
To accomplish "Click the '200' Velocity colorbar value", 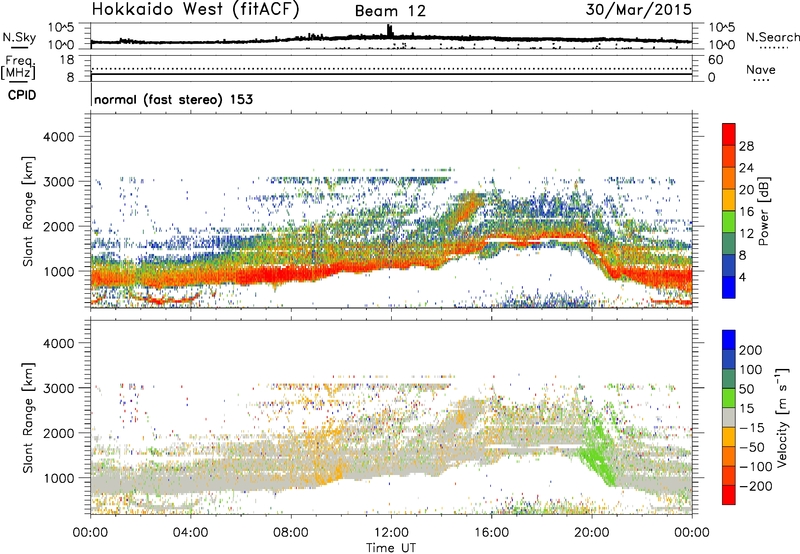I will [x=751, y=350].
